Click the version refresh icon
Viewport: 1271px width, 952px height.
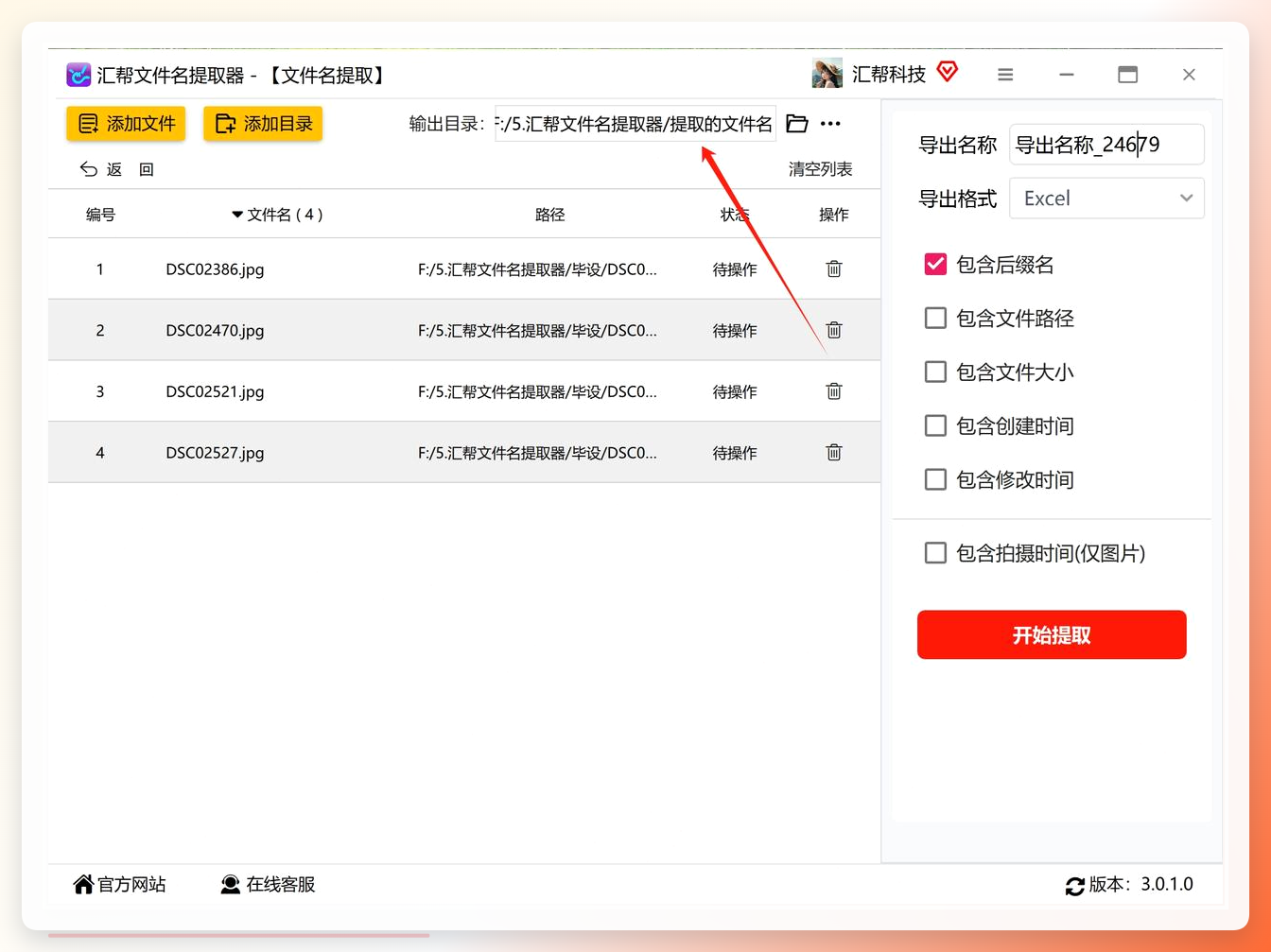(1074, 886)
